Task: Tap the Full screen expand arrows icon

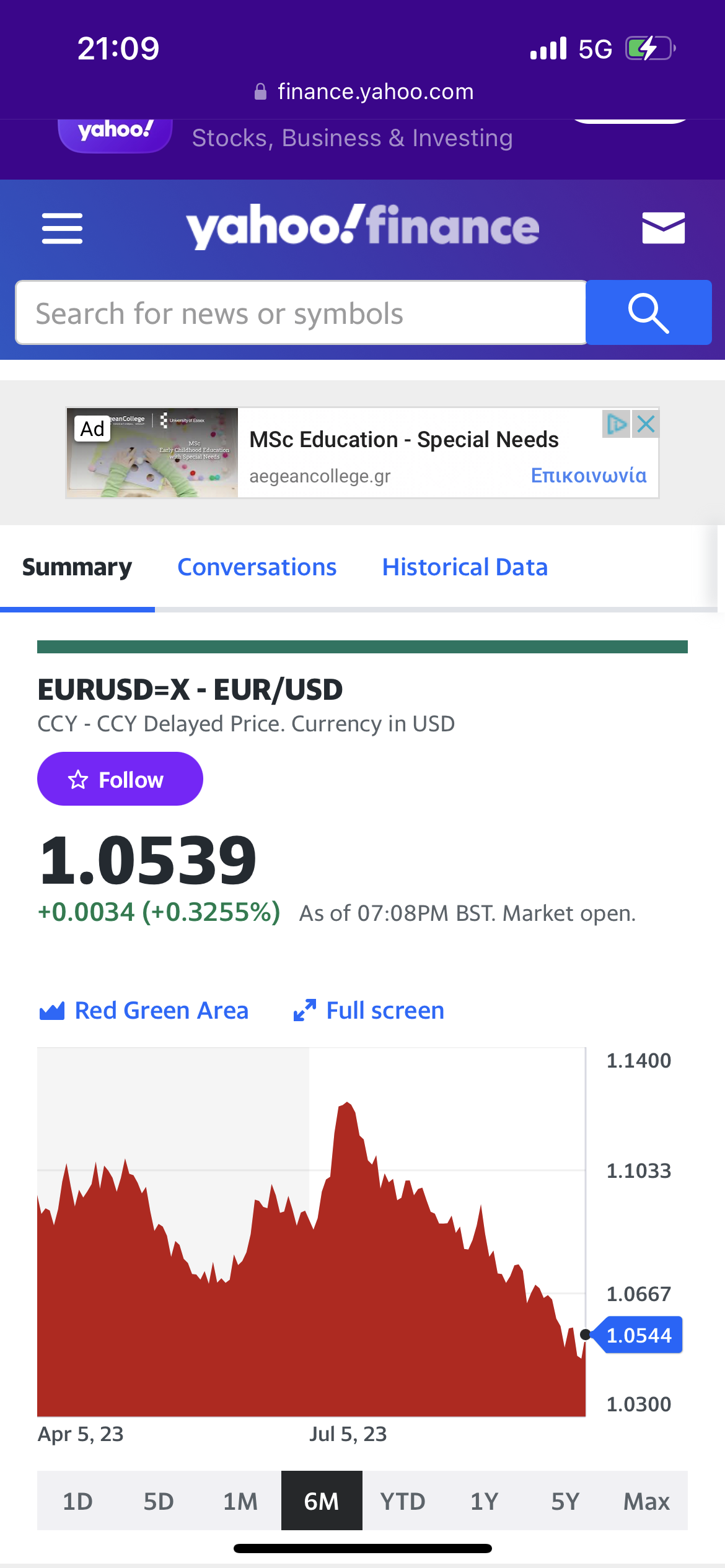Action: click(305, 1011)
